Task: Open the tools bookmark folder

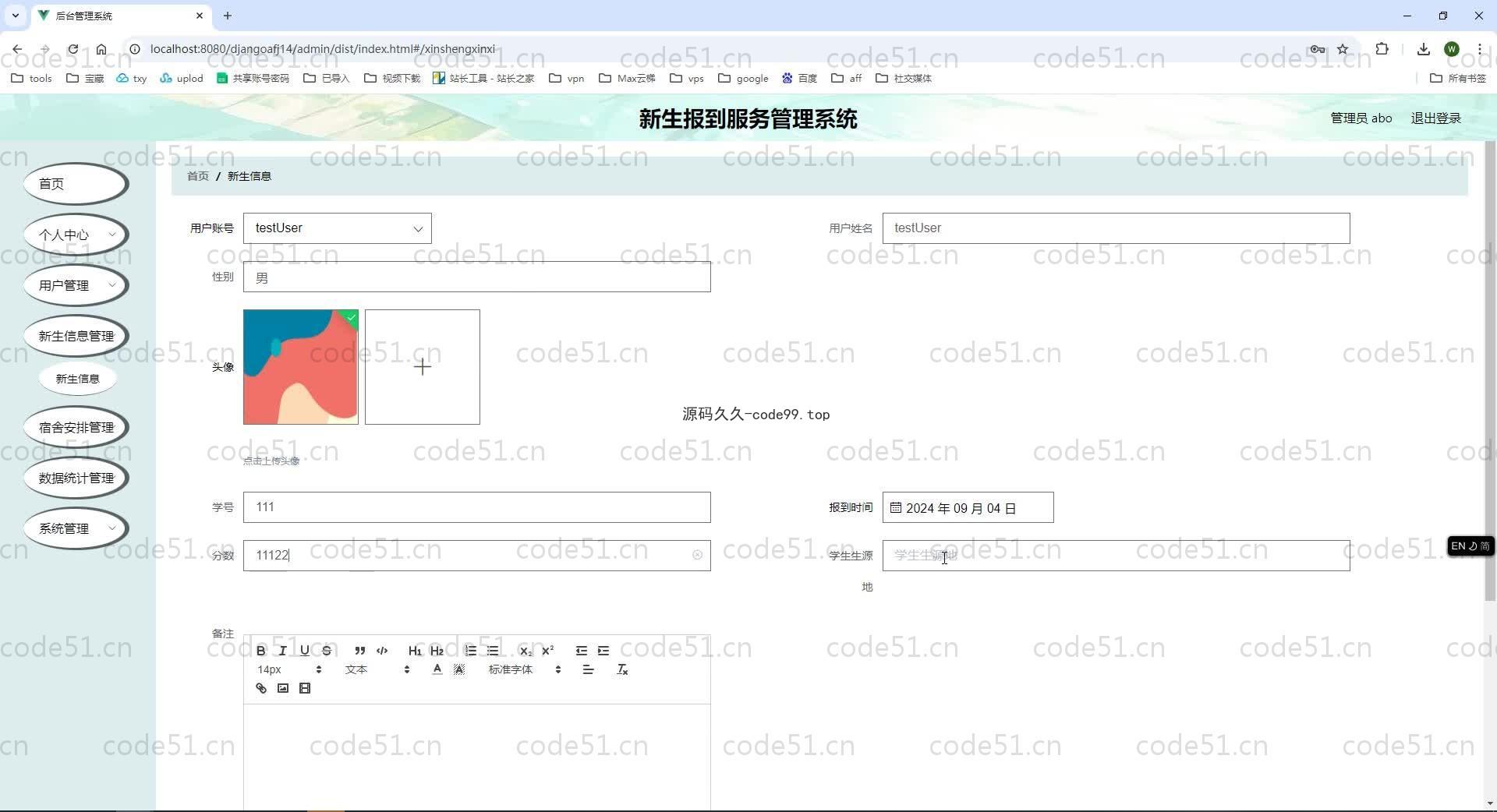Action: click(32, 78)
